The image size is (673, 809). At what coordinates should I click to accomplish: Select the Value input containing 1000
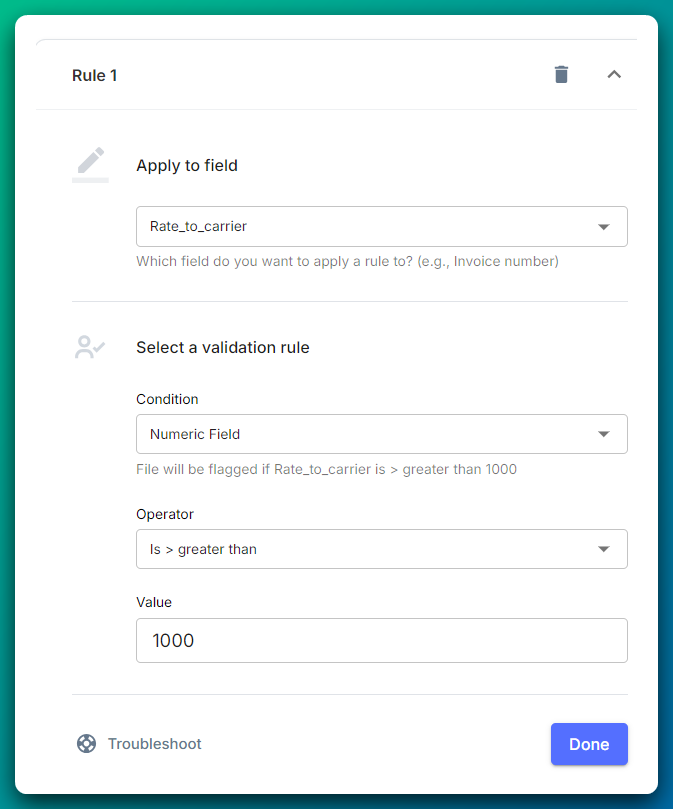(382, 640)
